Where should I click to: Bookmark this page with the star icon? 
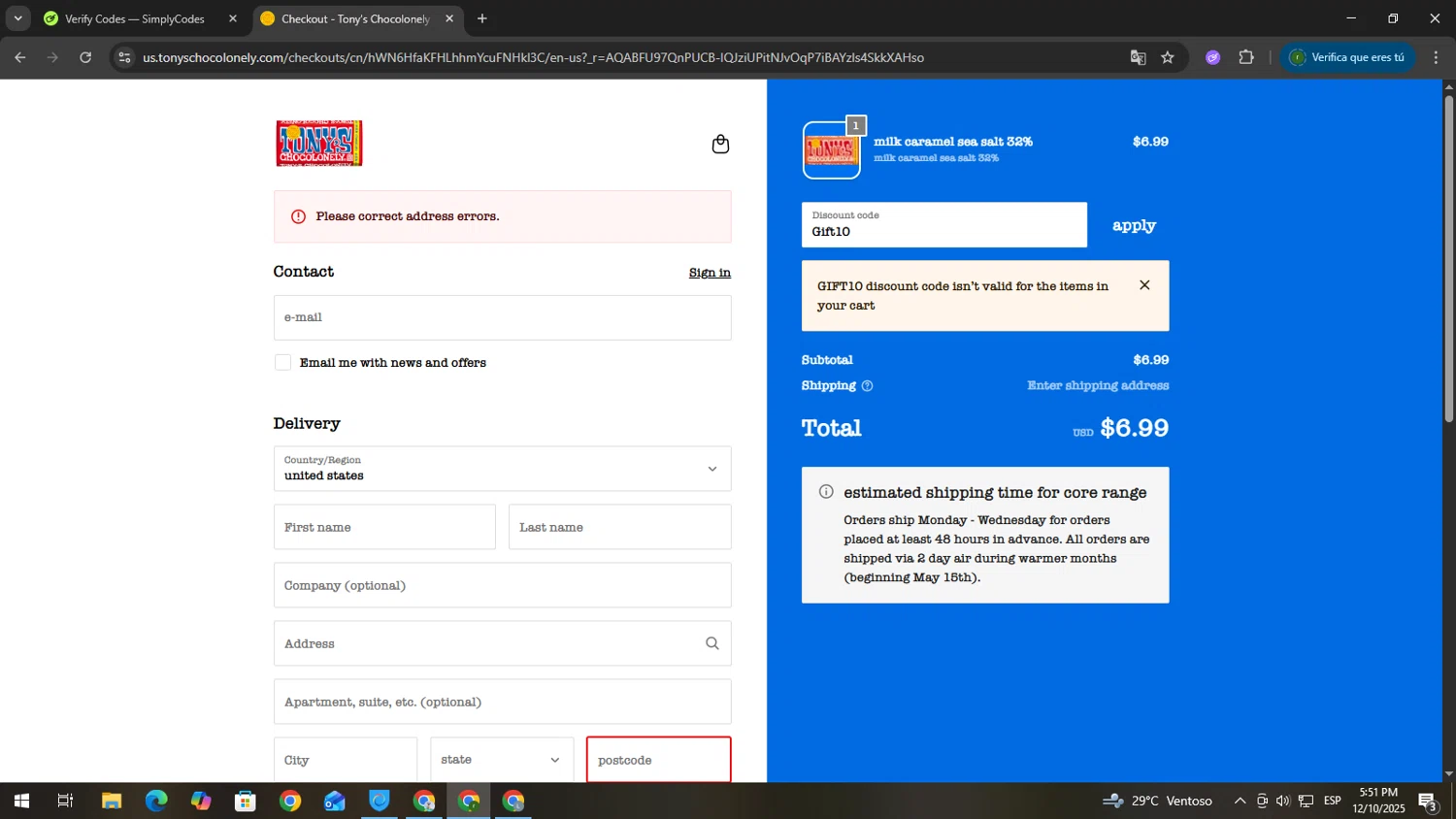(1168, 57)
